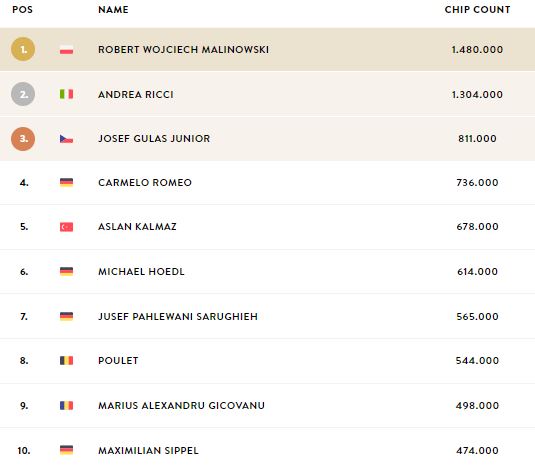Screen dimensions: 535x468
Task: Click the Belgian flag beside Poulet
Action: point(66,361)
